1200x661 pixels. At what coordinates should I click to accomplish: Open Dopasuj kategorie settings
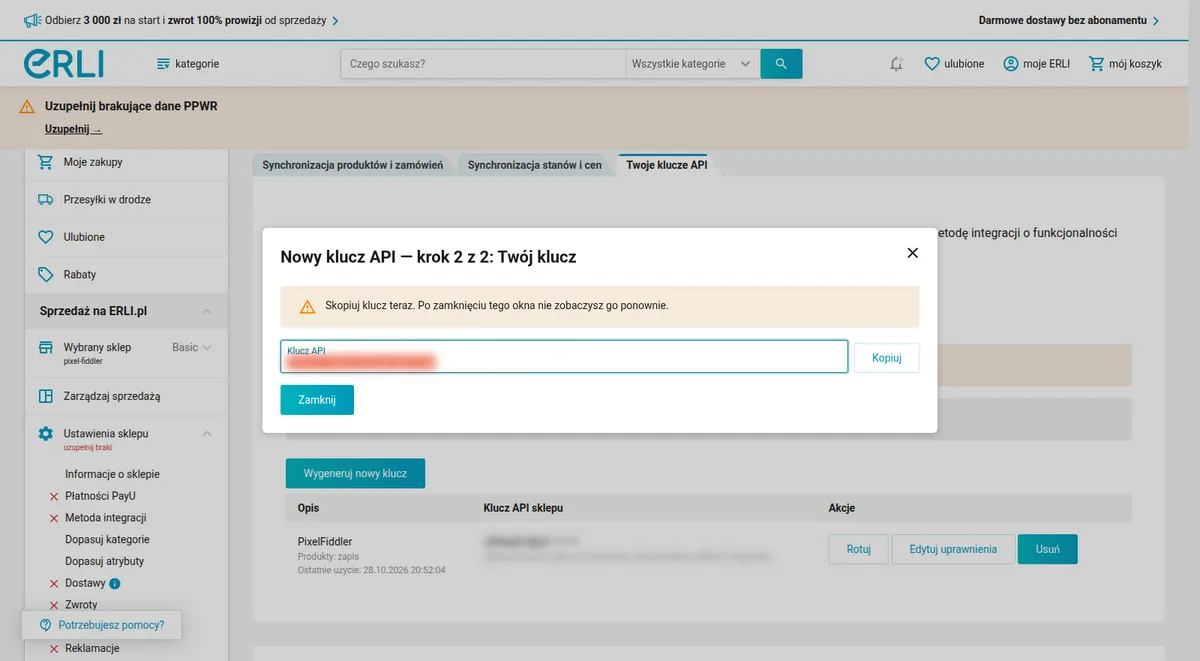pos(107,540)
